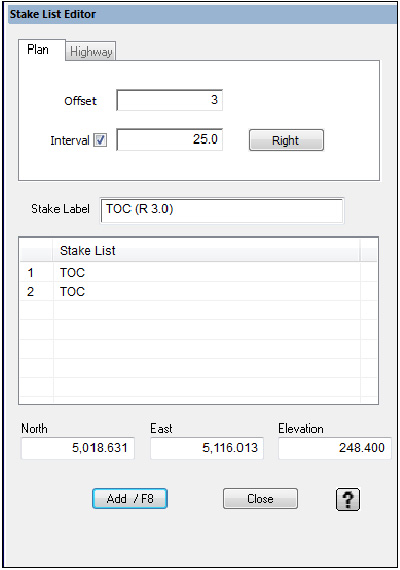The width and height of the screenshot is (400, 570).
Task: Toggle the Interval checkbox
Action: point(100,140)
